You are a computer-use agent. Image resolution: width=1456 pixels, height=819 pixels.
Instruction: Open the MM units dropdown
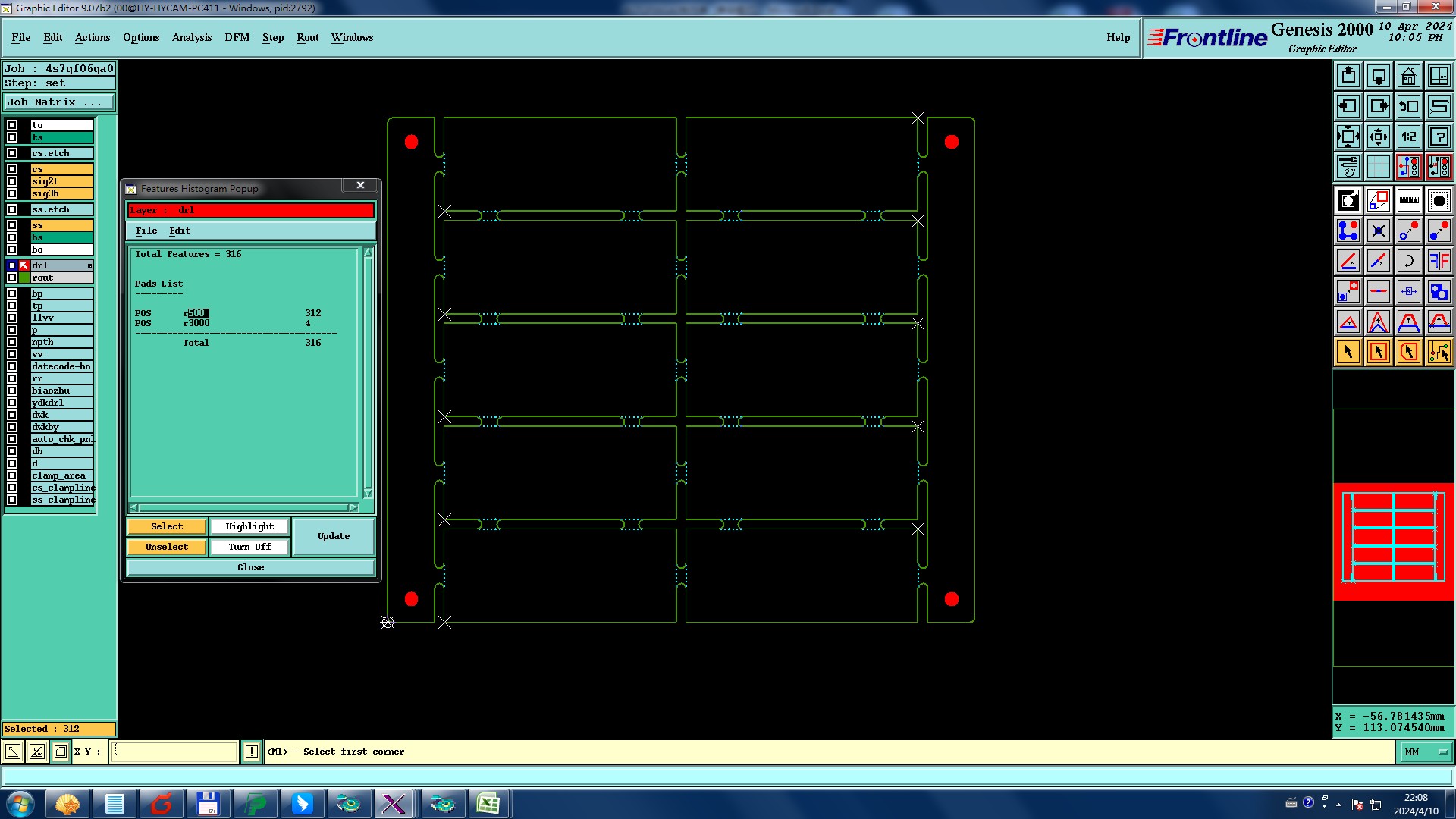pyautogui.click(x=1426, y=752)
